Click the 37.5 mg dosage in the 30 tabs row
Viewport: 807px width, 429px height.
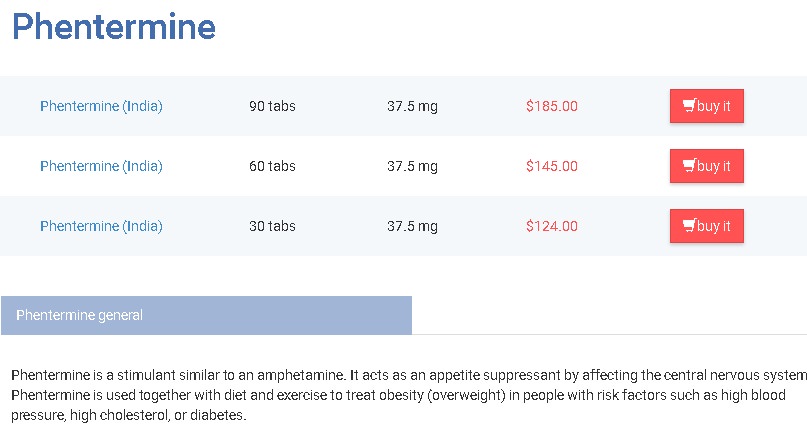coord(412,226)
